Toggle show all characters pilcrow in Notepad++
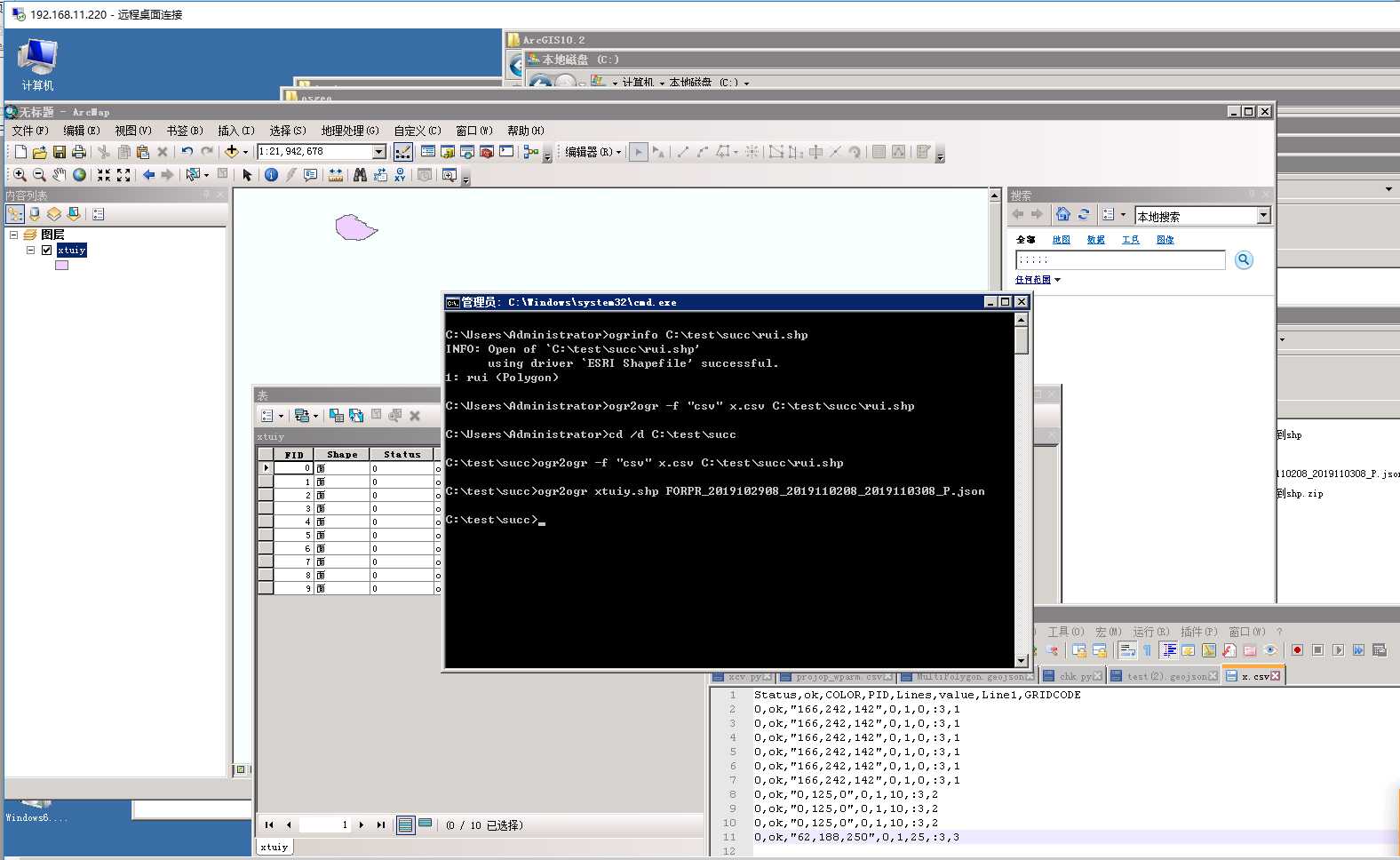 [x=1148, y=650]
